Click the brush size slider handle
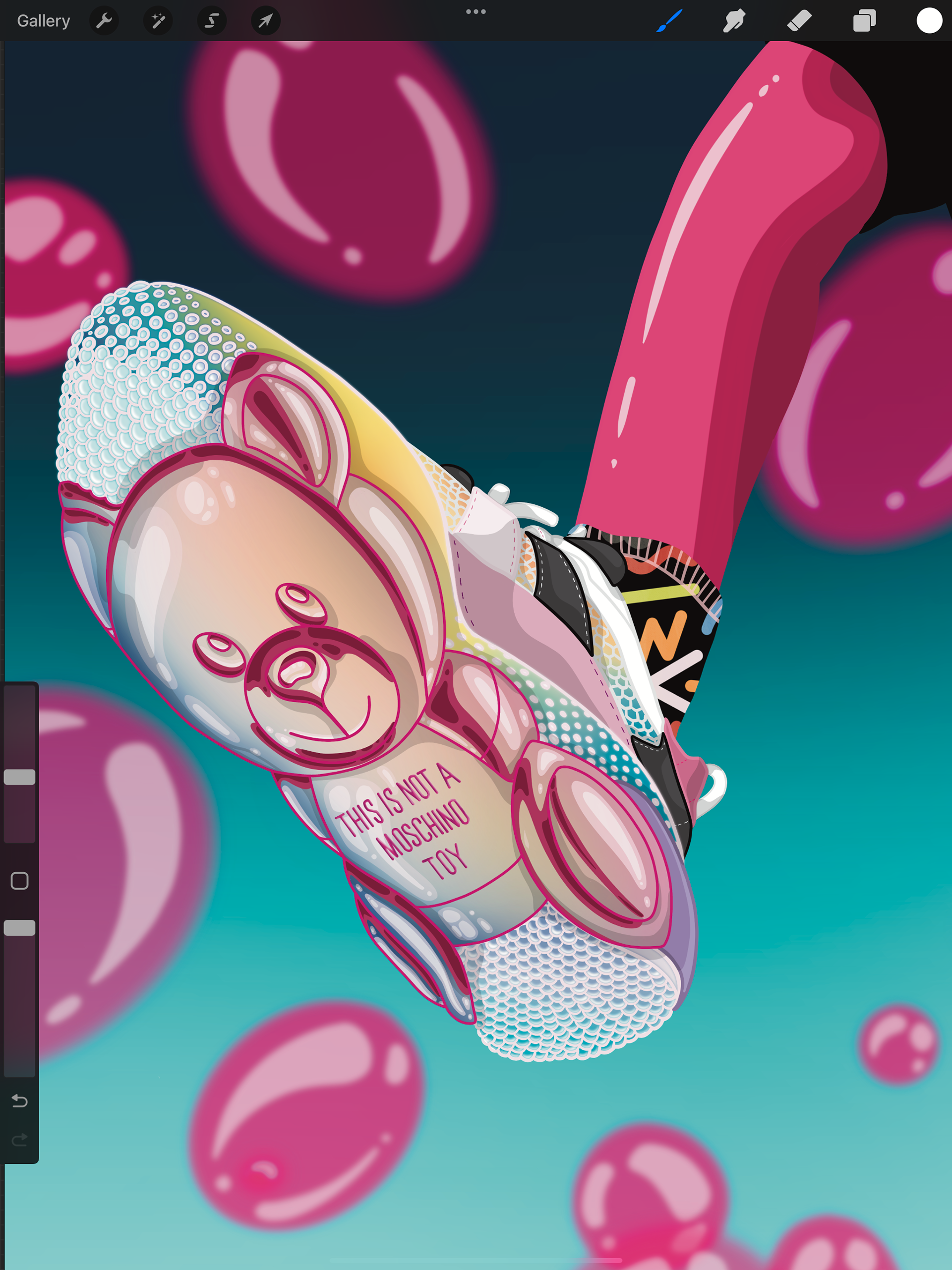The height and width of the screenshot is (1270, 952). [x=19, y=777]
